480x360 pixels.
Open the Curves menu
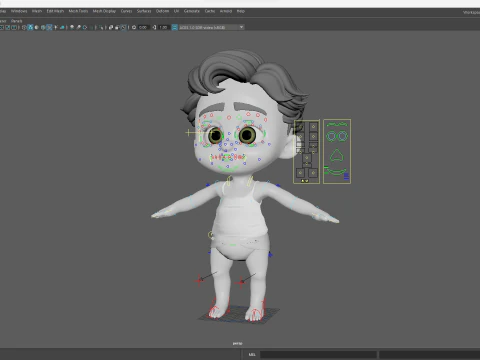pyautogui.click(x=126, y=11)
